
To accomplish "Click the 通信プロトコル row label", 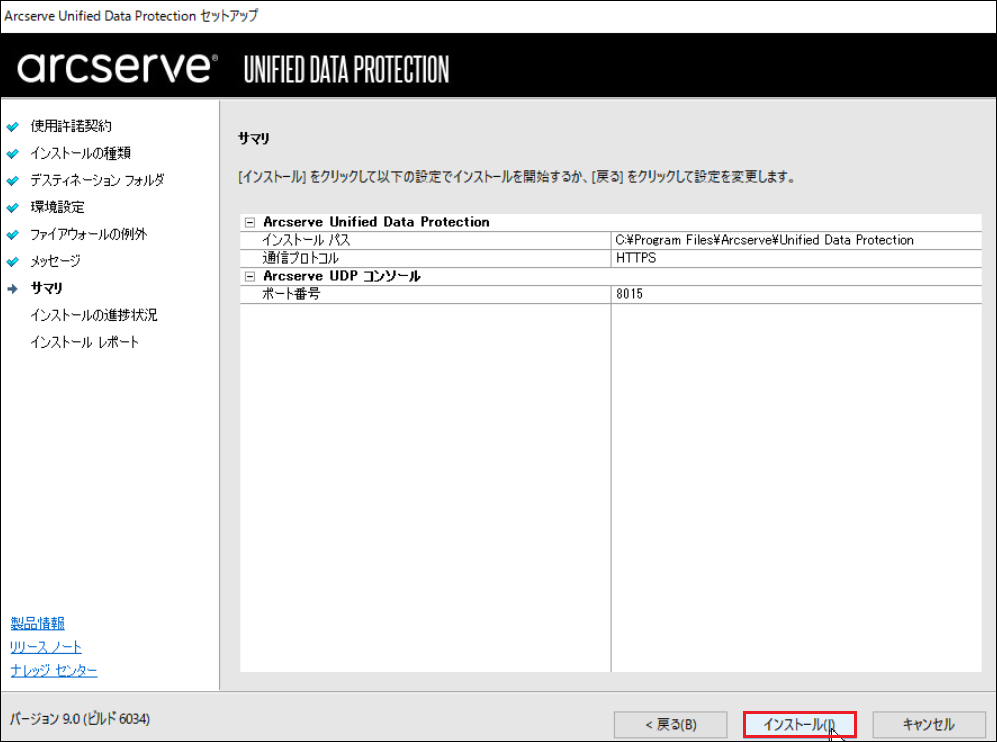I will click(x=301, y=258).
